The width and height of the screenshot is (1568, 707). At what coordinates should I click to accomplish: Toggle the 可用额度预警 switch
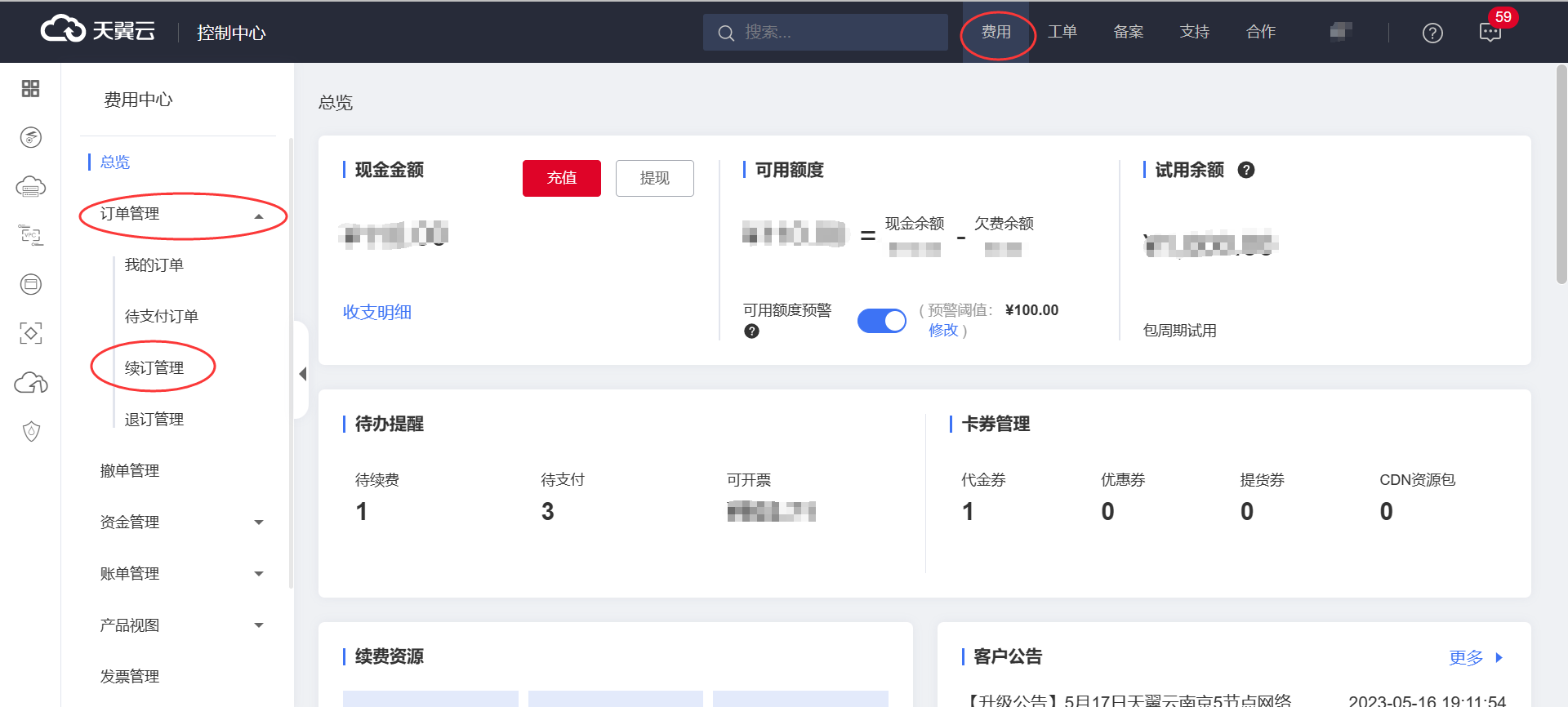click(x=881, y=321)
